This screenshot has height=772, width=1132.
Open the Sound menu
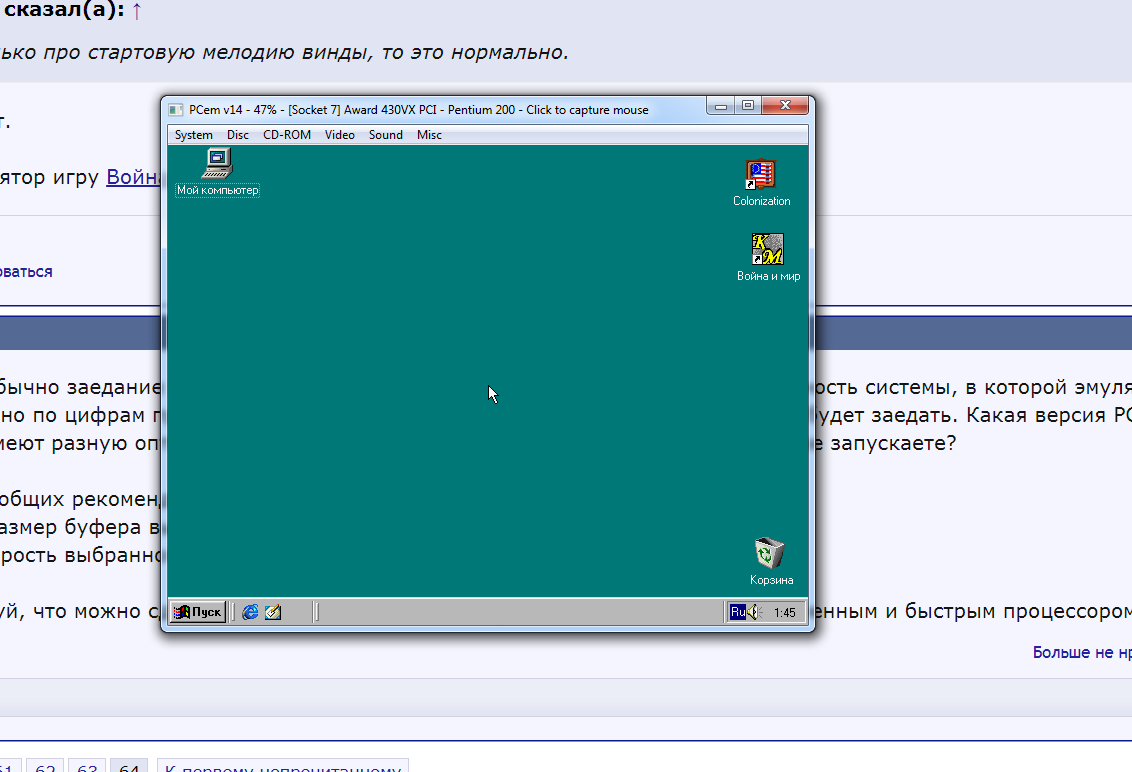(385, 134)
